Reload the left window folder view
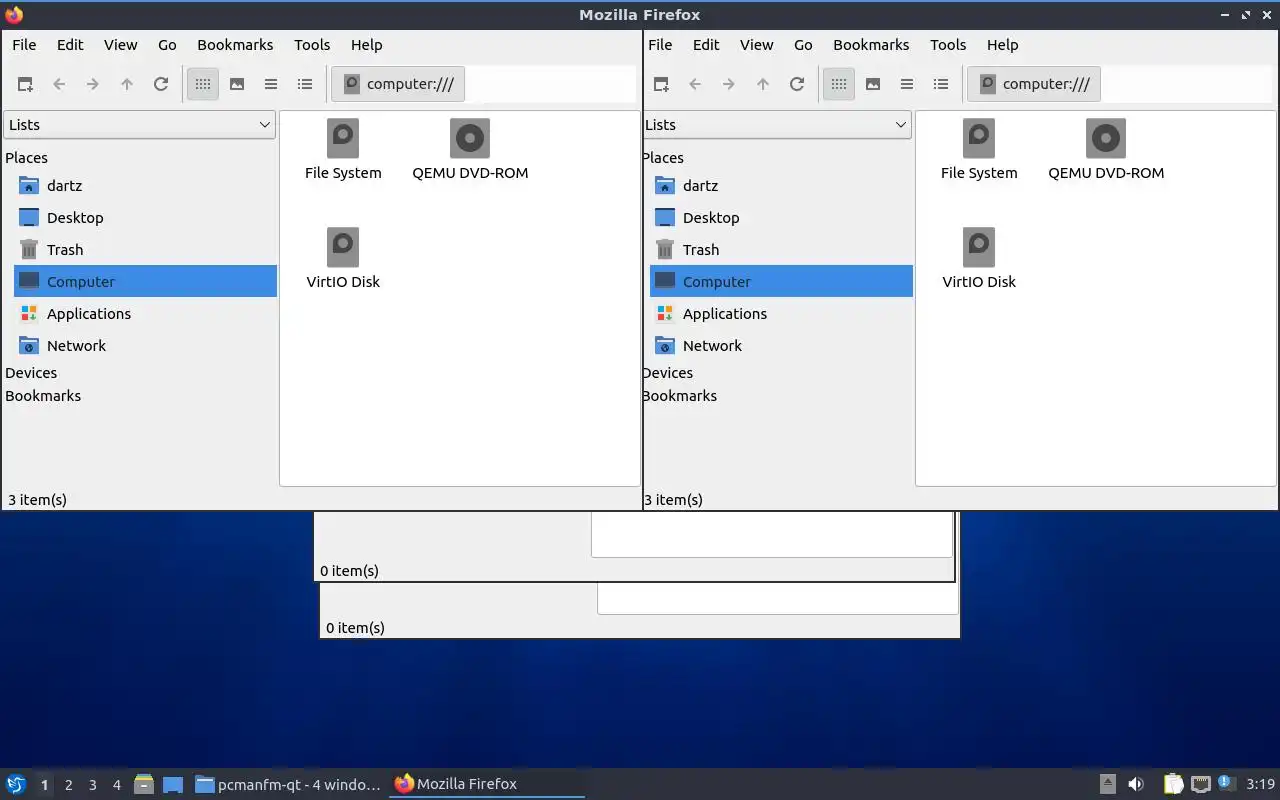The height and width of the screenshot is (800, 1280). [x=161, y=84]
